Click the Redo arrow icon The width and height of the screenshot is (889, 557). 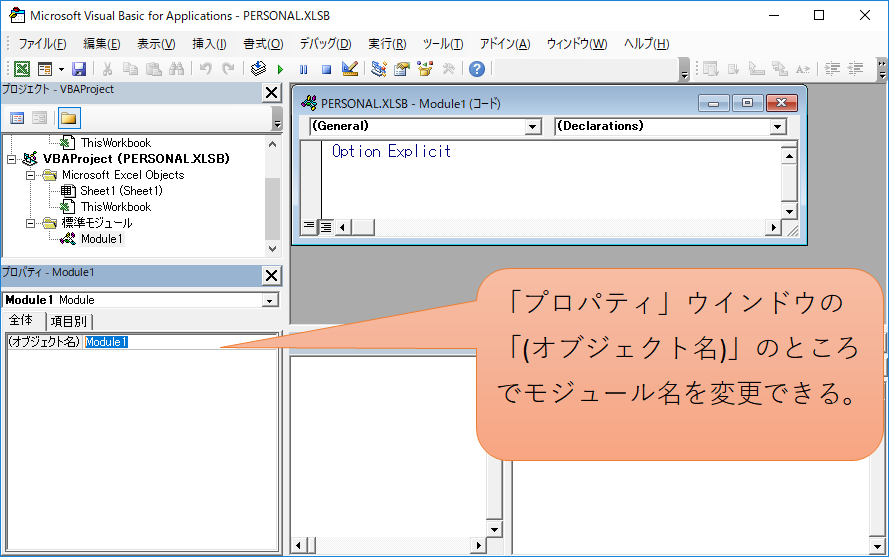point(228,69)
